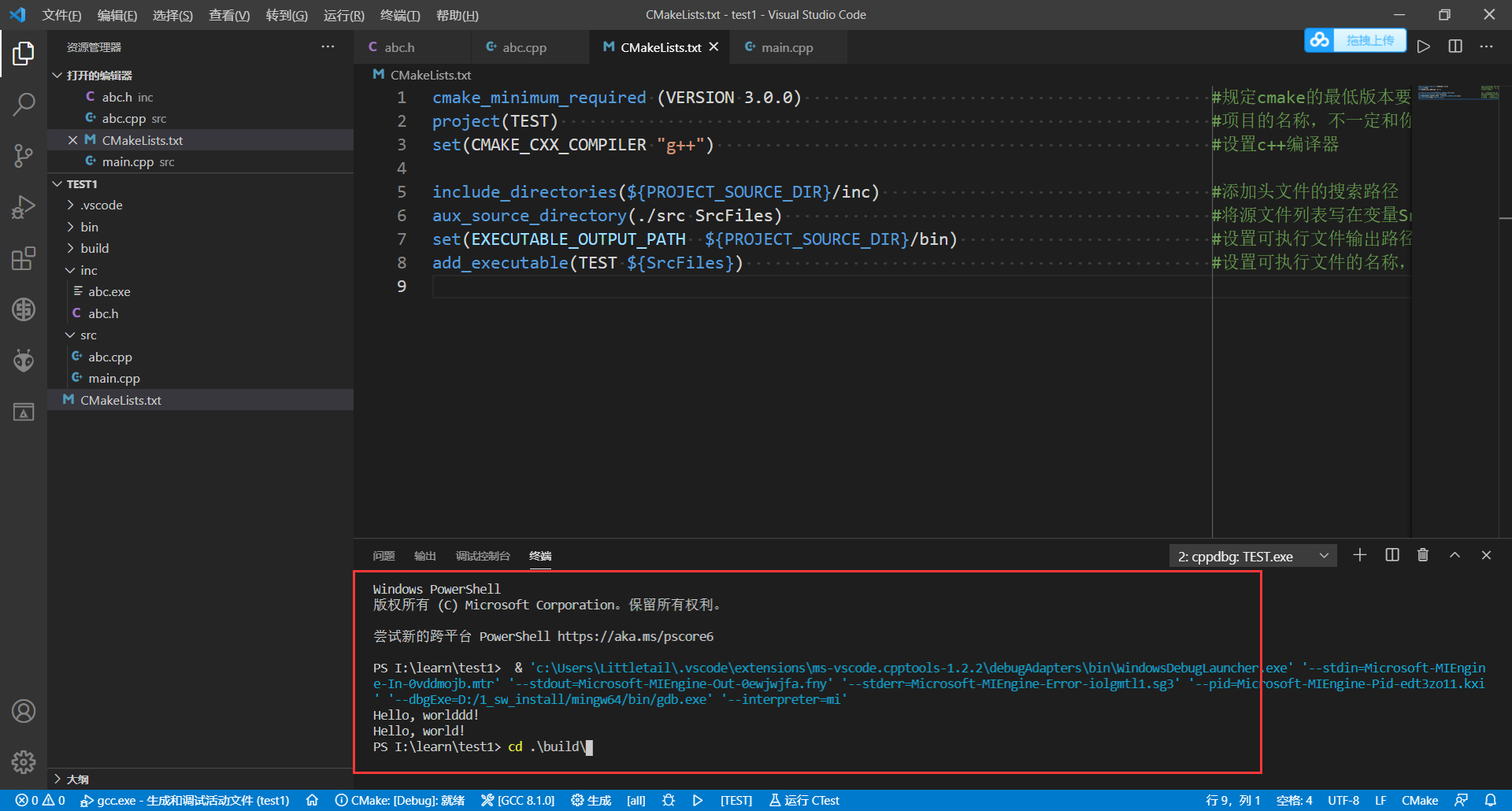Click the feedback icon in status bar
The image size is (1512, 811).
tap(1461, 800)
